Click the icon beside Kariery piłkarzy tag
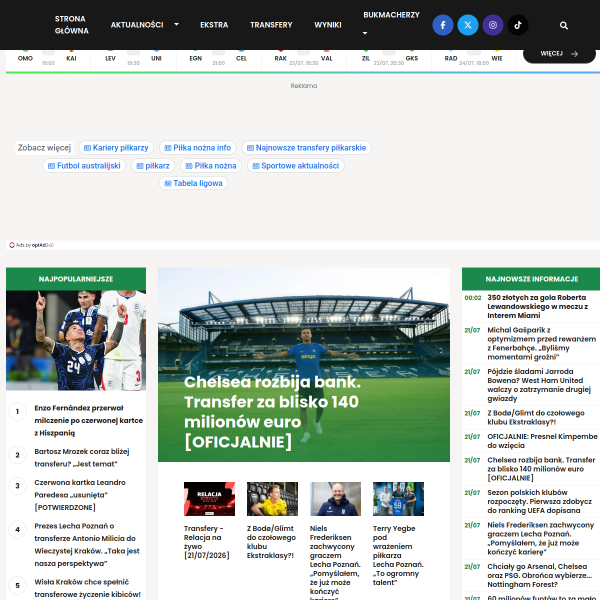The image size is (600, 600). point(87,148)
